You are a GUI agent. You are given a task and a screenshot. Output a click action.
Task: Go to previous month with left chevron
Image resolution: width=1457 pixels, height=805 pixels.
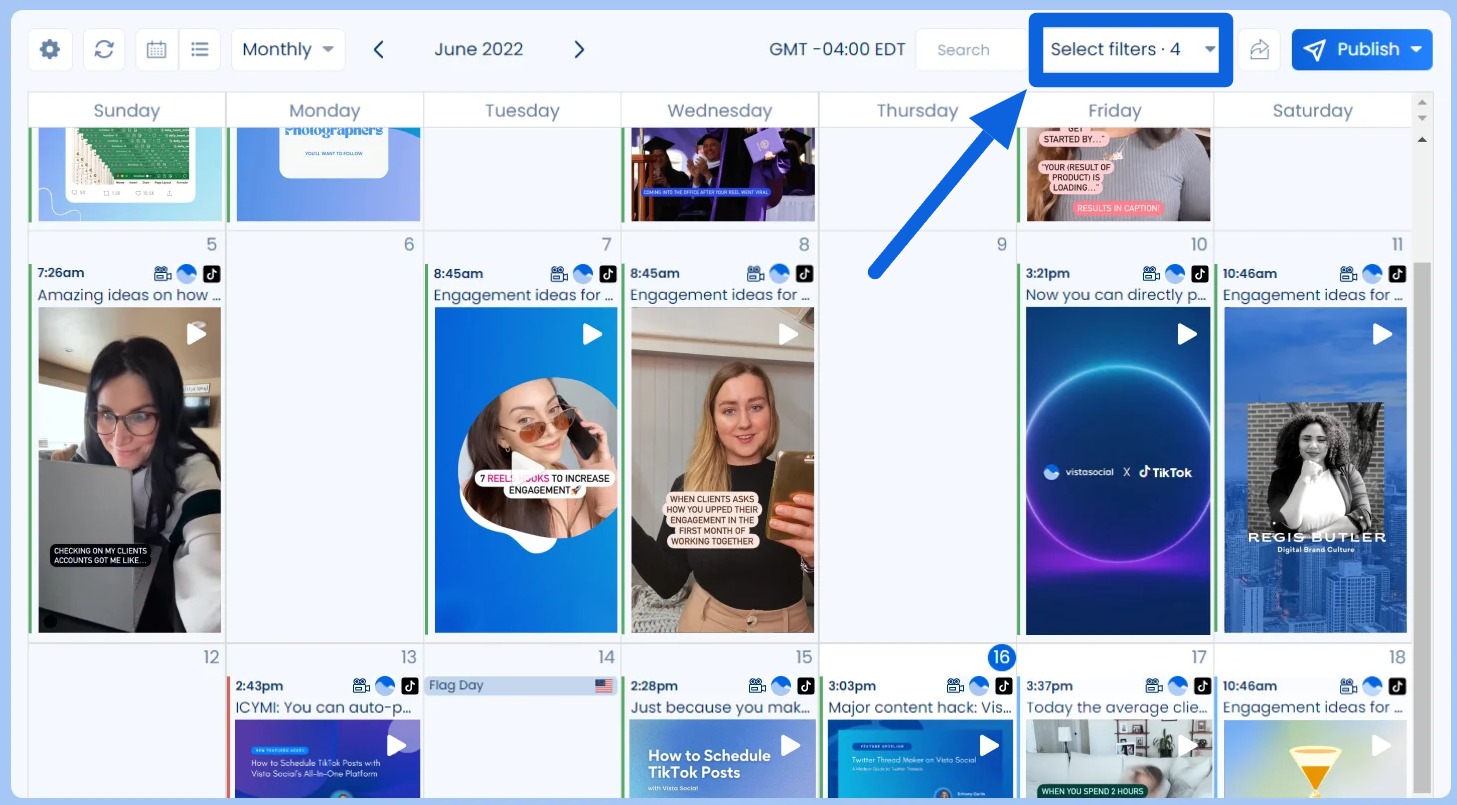click(379, 48)
